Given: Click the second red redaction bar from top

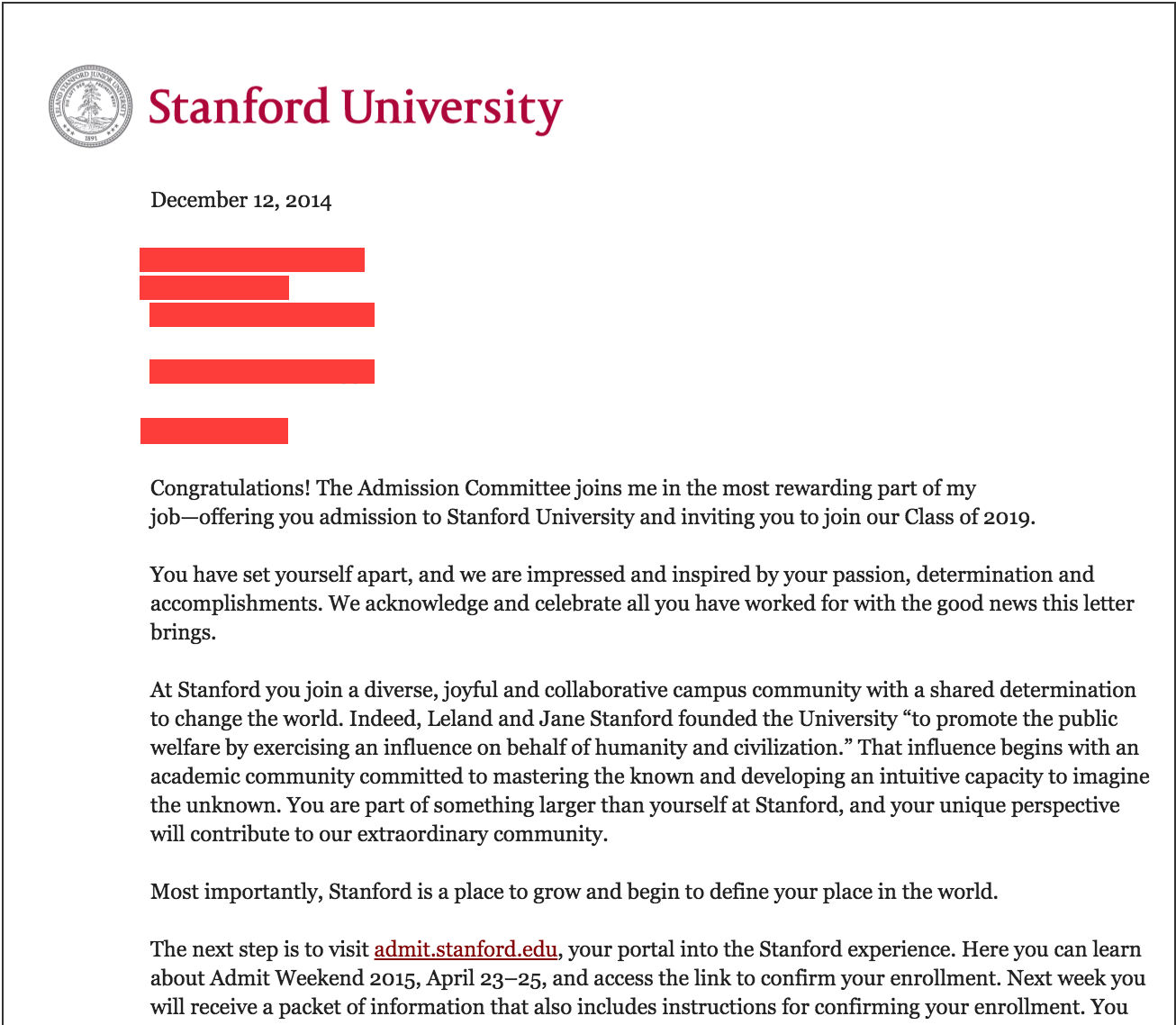Looking at the screenshot, I should pyautogui.click(x=214, y=287).
